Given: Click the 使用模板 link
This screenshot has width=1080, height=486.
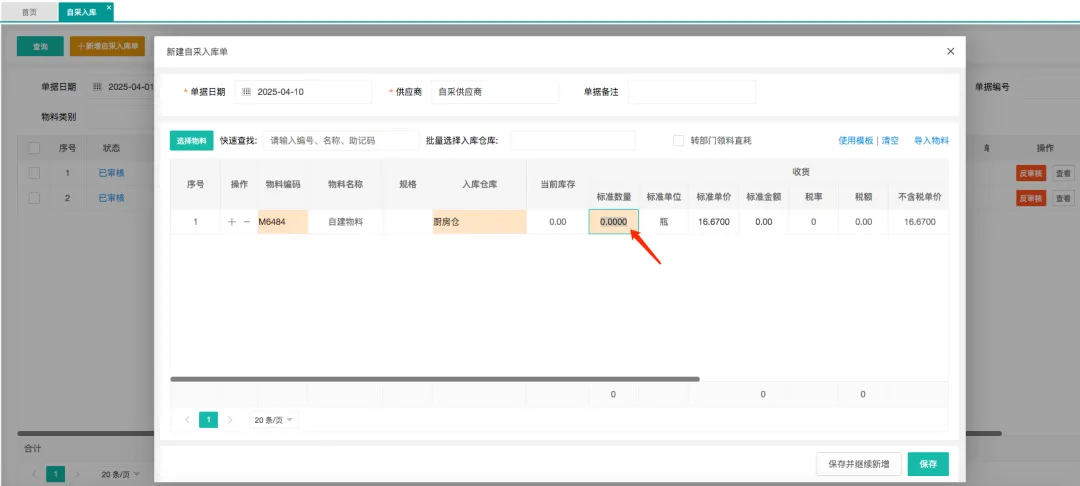Looking at the screenshot, I should 855,141.
